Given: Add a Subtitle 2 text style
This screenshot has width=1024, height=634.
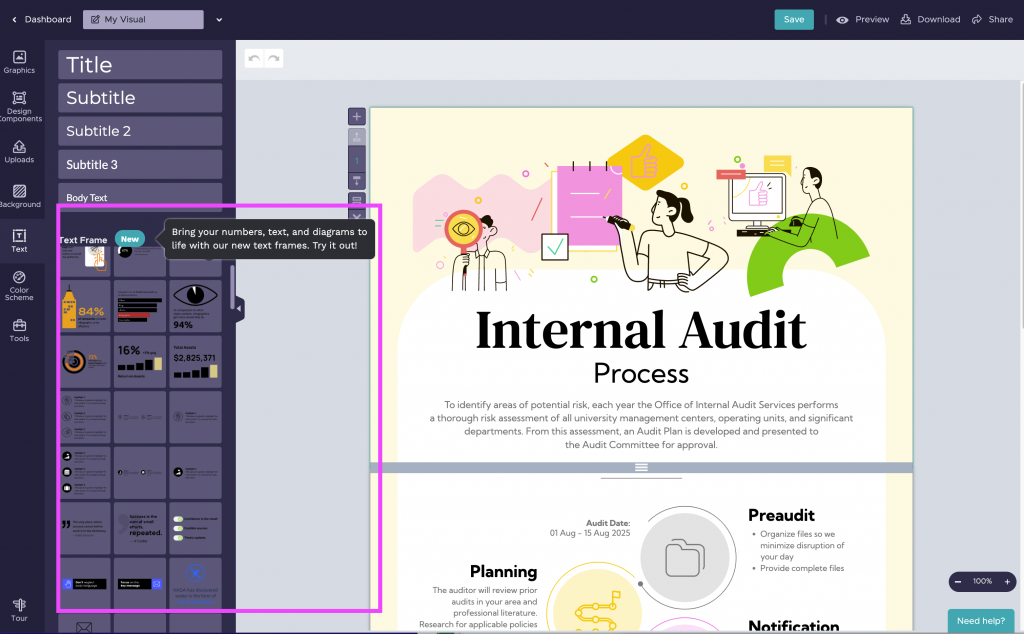Looking at the screenshot, I should coord(140,131).
